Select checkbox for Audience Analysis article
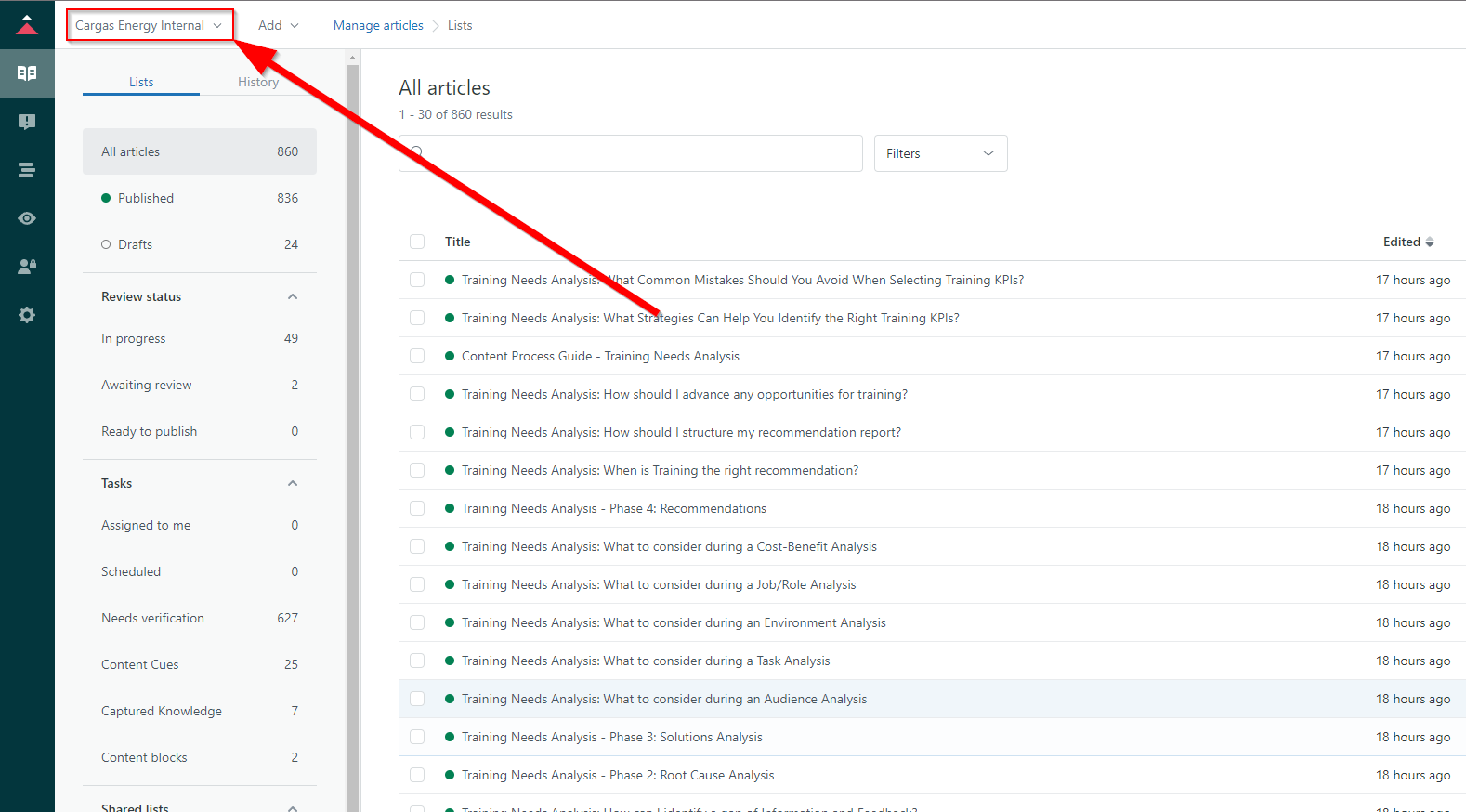The image size is (1466, 812). click(x=417, y=699)
